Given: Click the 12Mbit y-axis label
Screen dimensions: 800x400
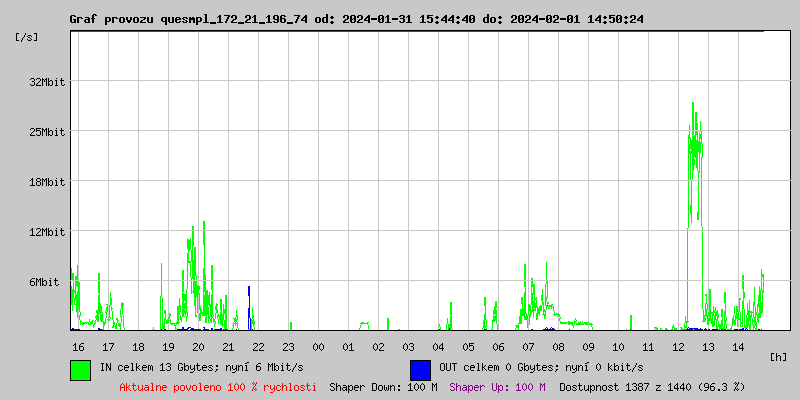Looking at the screenshot, I should click(x=46, y=232).
